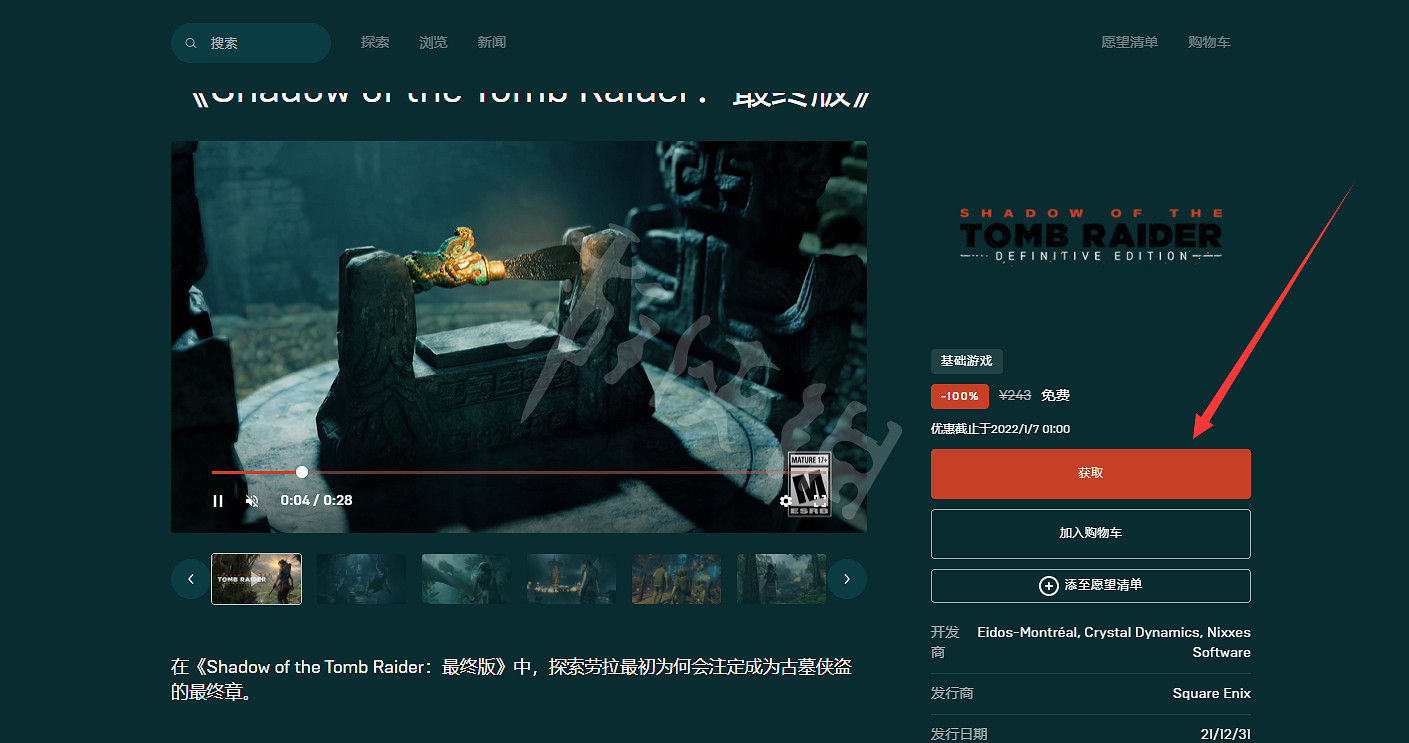
Task: Enter fullscreen video mode
Action: (820, 501)
